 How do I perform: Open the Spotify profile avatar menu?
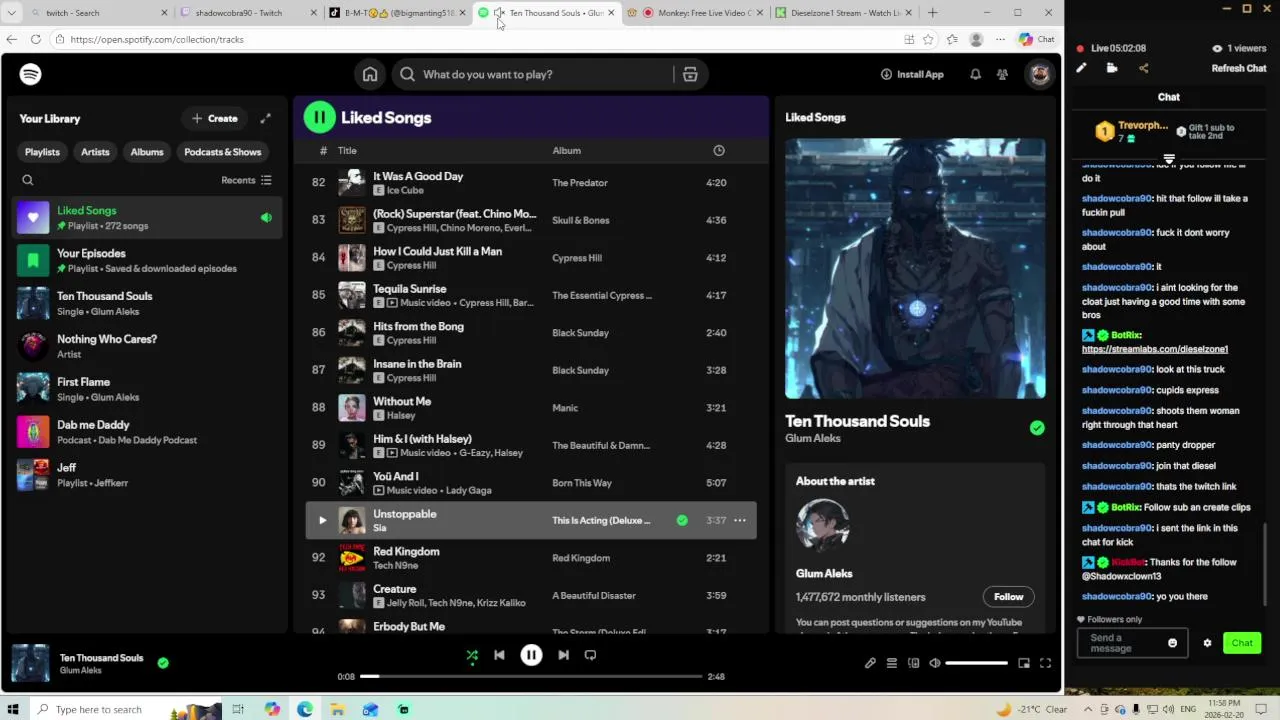1040,74
